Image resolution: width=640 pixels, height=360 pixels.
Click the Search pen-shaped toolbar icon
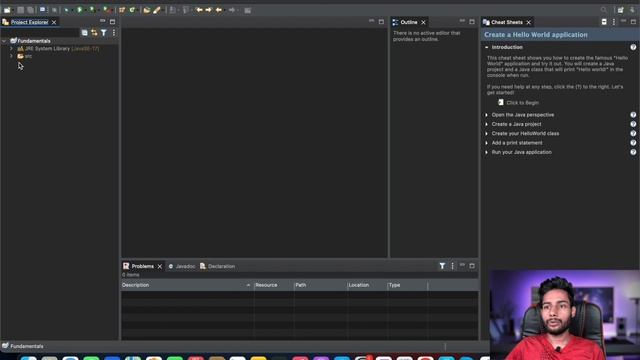pyautogui.click(x=157, y=10)
